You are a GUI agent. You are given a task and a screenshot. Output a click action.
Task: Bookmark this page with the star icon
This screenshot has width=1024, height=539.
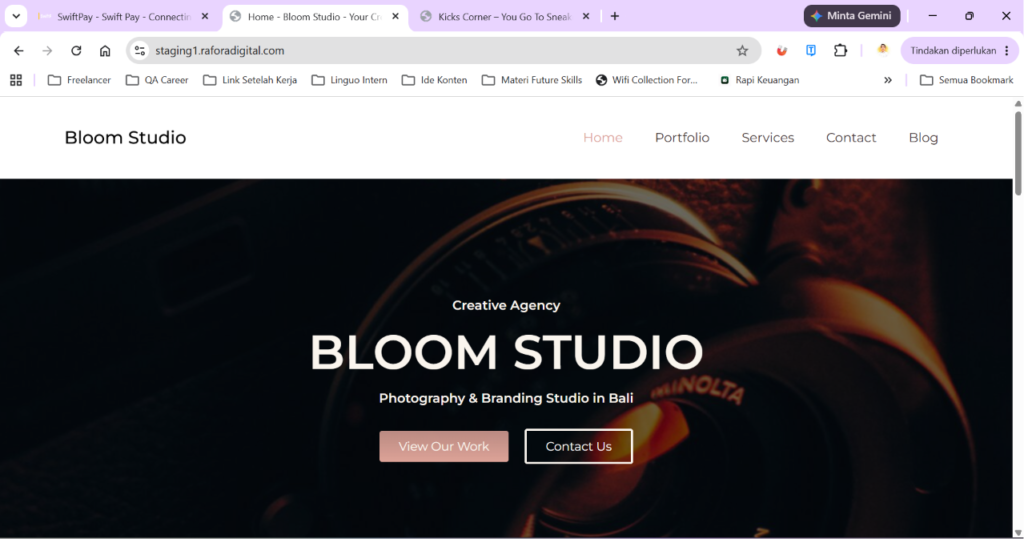point(742,50)
